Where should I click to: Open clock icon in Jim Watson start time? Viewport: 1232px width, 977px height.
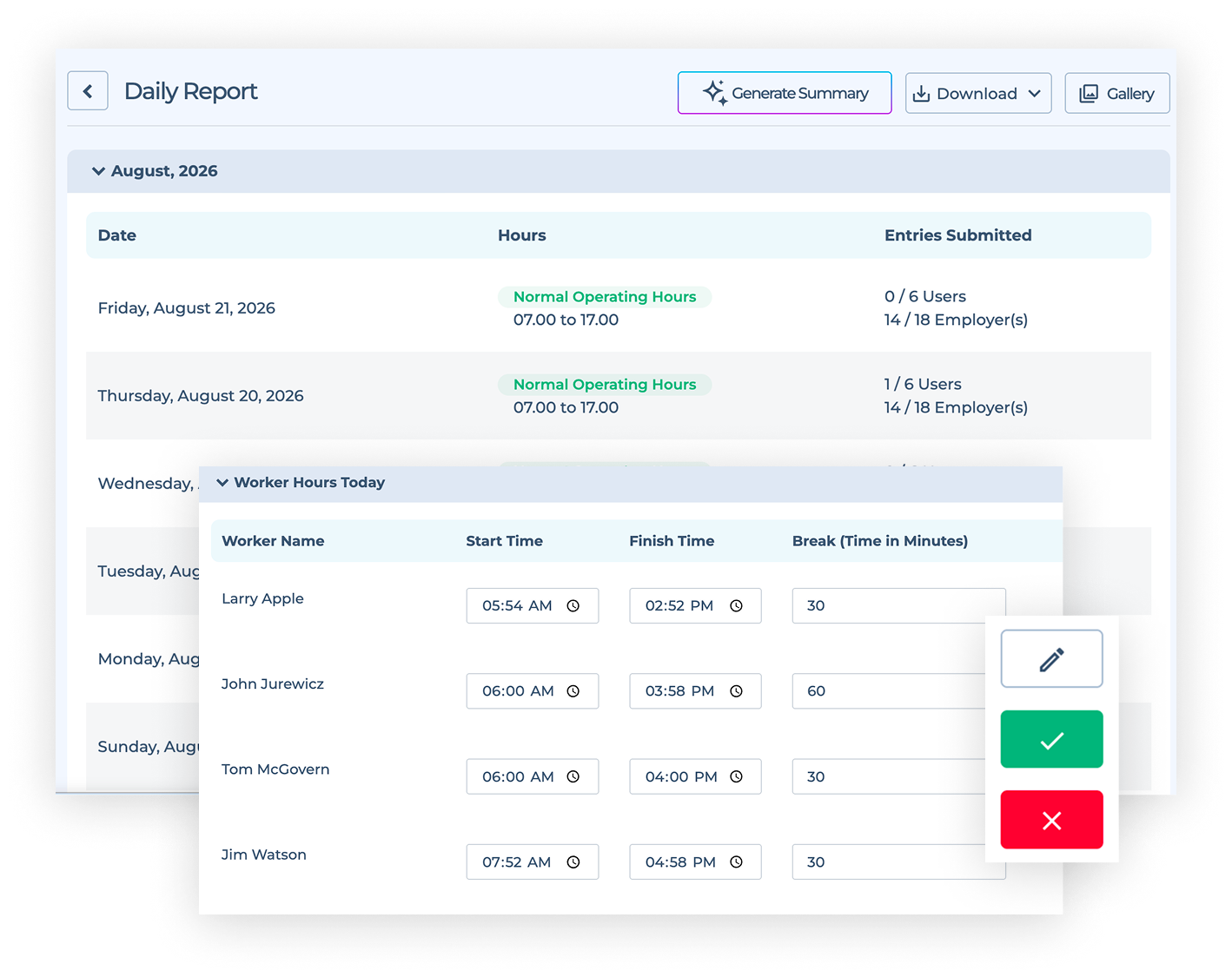pos(573,862)
